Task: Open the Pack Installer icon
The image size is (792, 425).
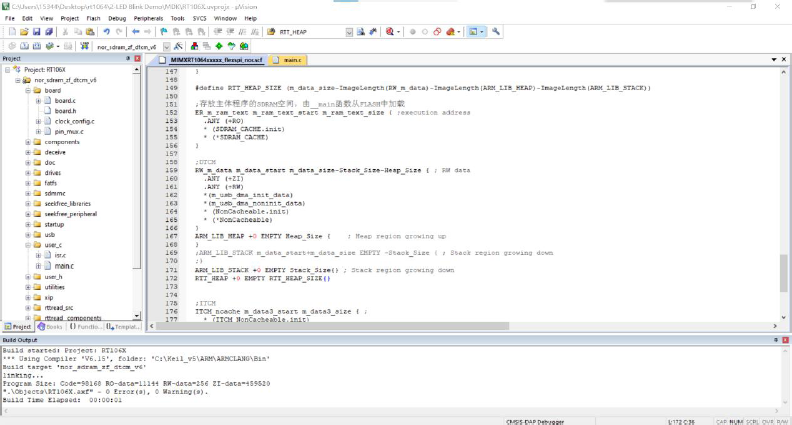Action: coord(244,46)
